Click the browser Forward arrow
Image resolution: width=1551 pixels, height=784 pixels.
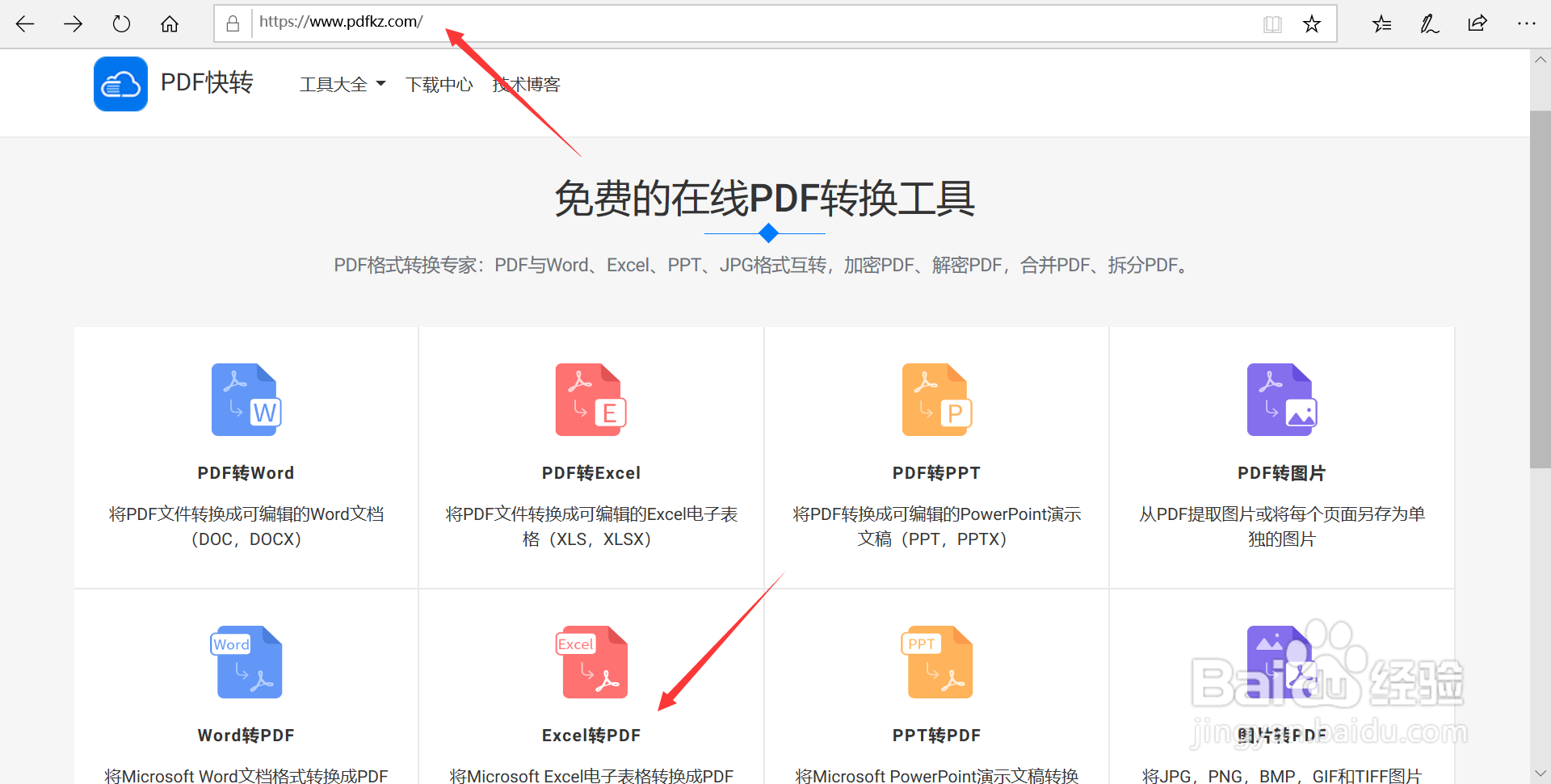[74, 23]
